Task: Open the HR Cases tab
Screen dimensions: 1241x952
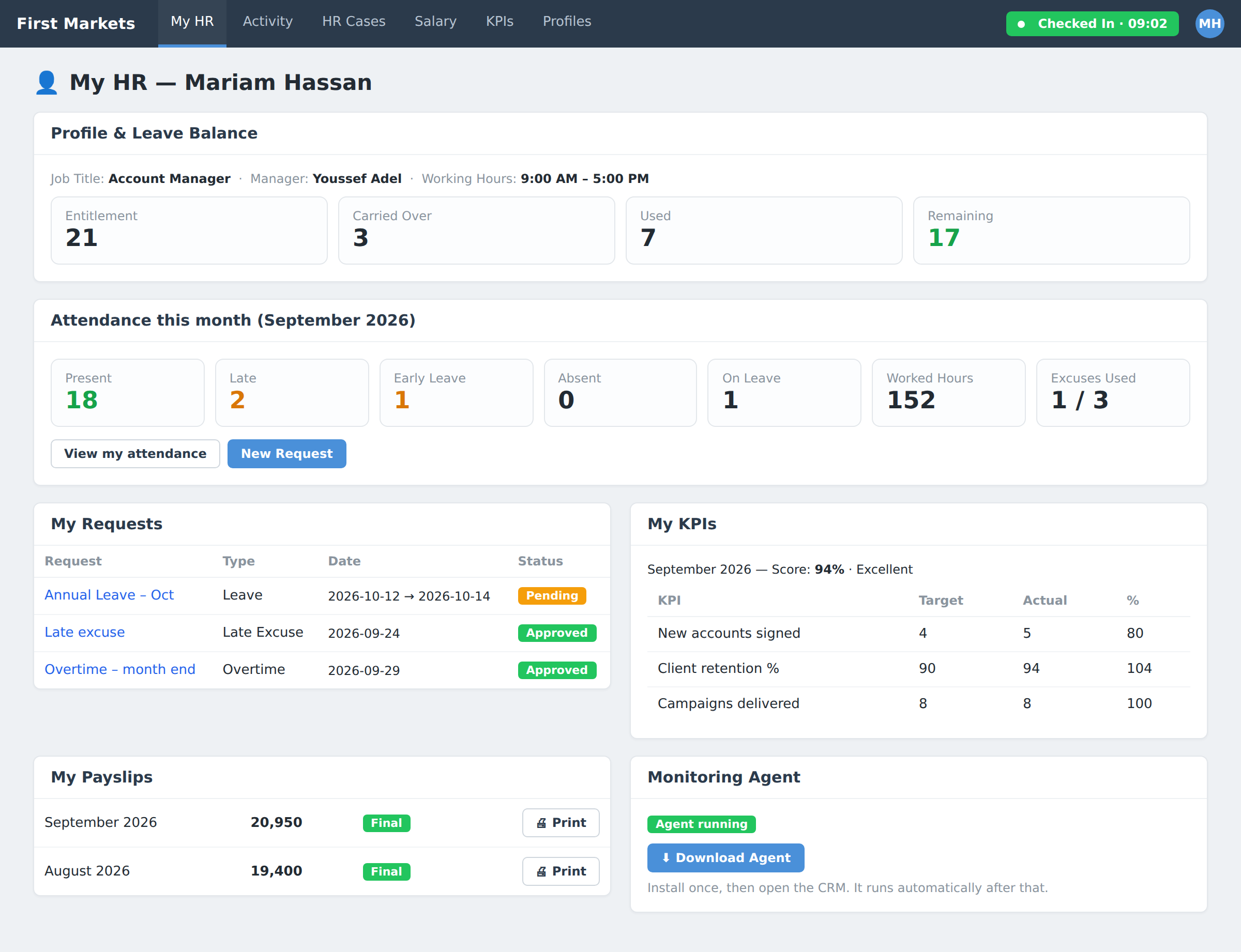Action: (354, 23)
